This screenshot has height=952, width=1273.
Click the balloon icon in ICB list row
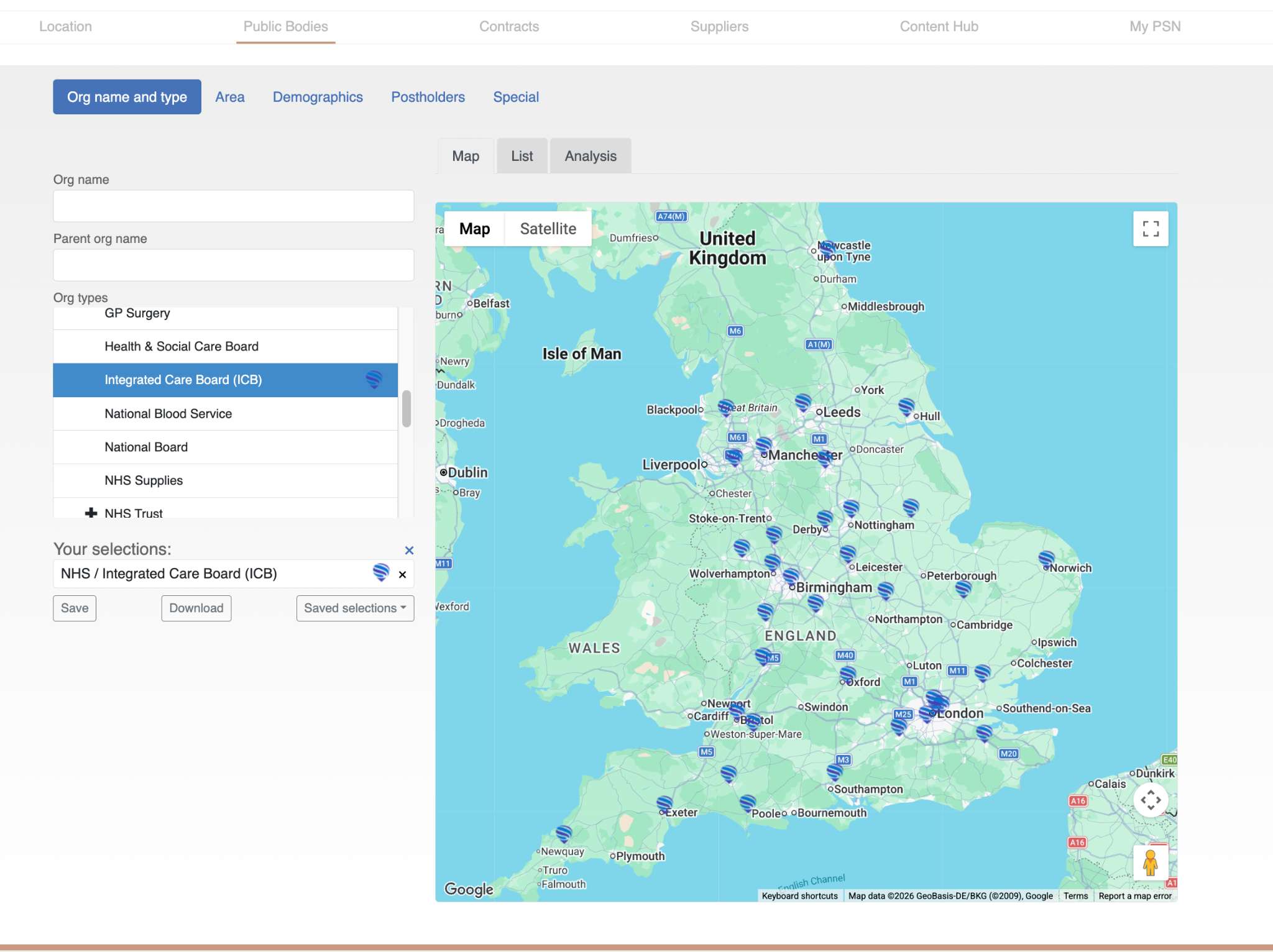click(x=374, y=380)
